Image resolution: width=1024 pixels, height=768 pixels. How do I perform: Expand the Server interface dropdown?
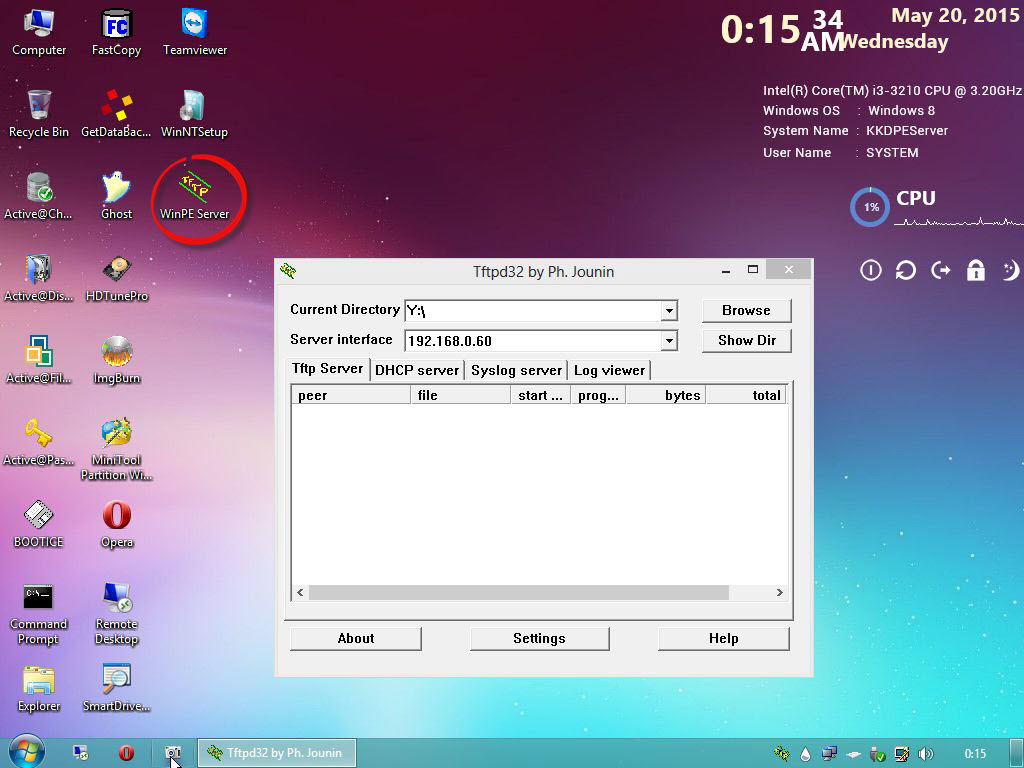point(669,340)
